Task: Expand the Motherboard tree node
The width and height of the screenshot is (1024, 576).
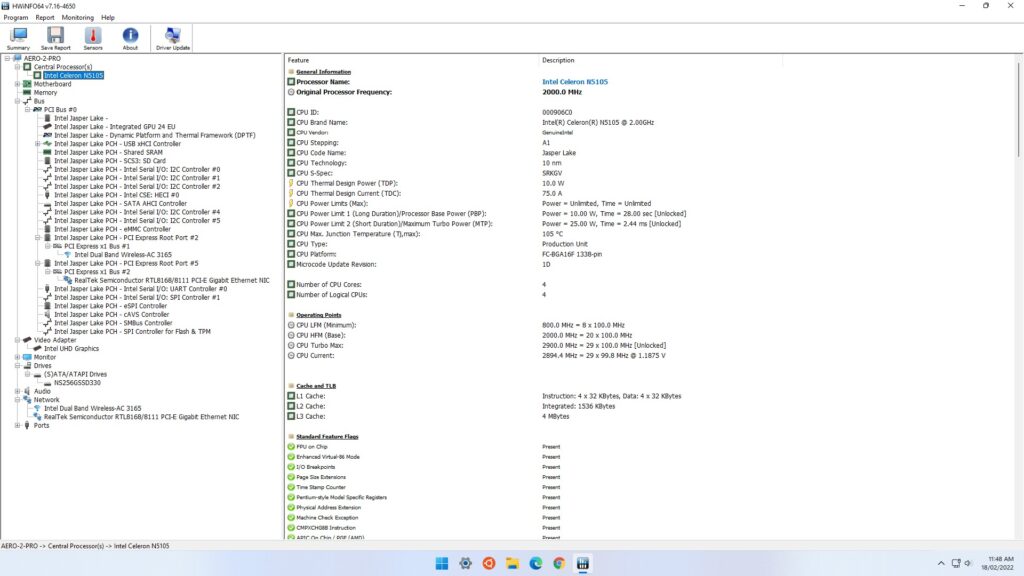Action: [x=17, y=84]
